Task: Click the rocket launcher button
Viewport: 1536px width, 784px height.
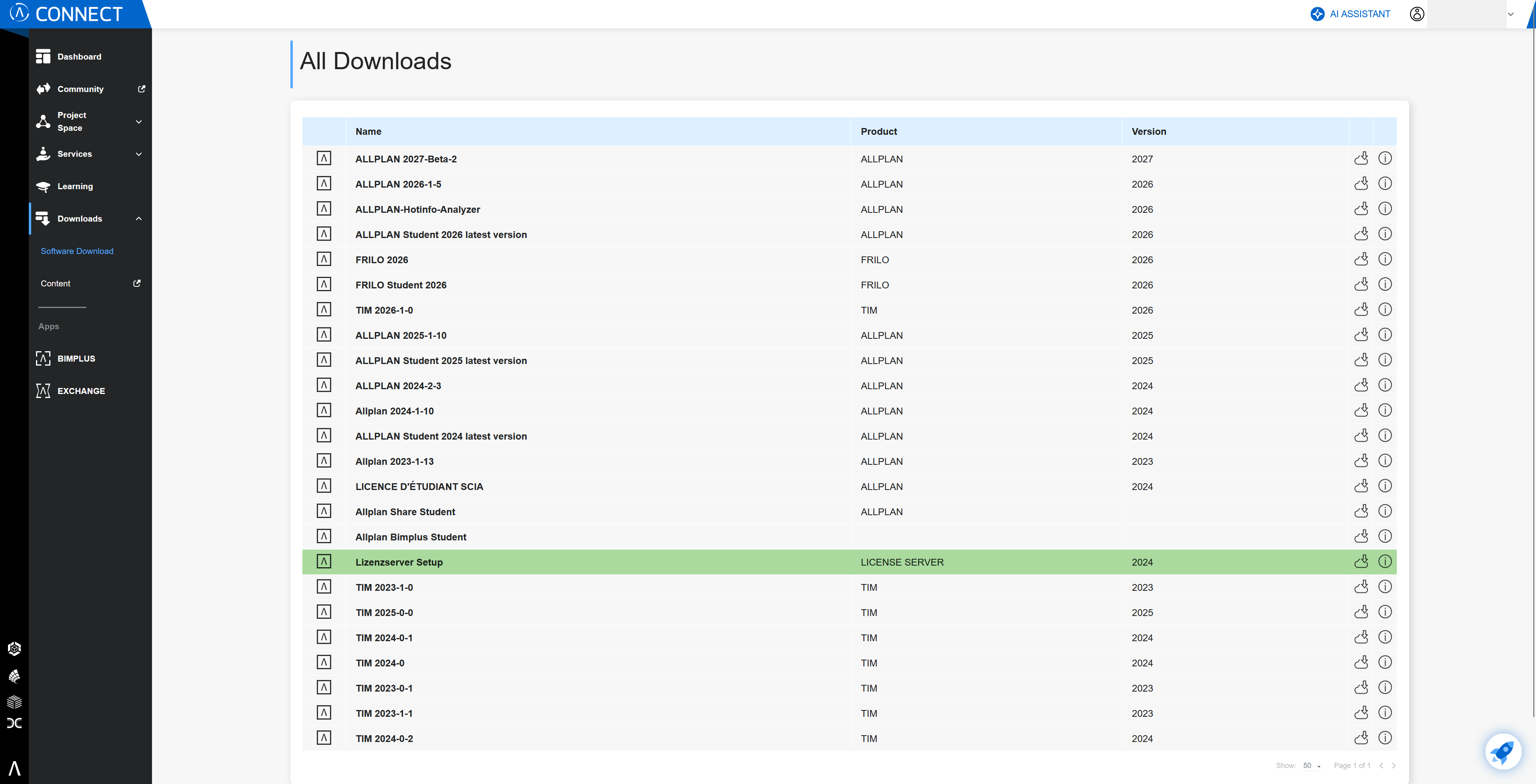Action: pos(1503,751)
